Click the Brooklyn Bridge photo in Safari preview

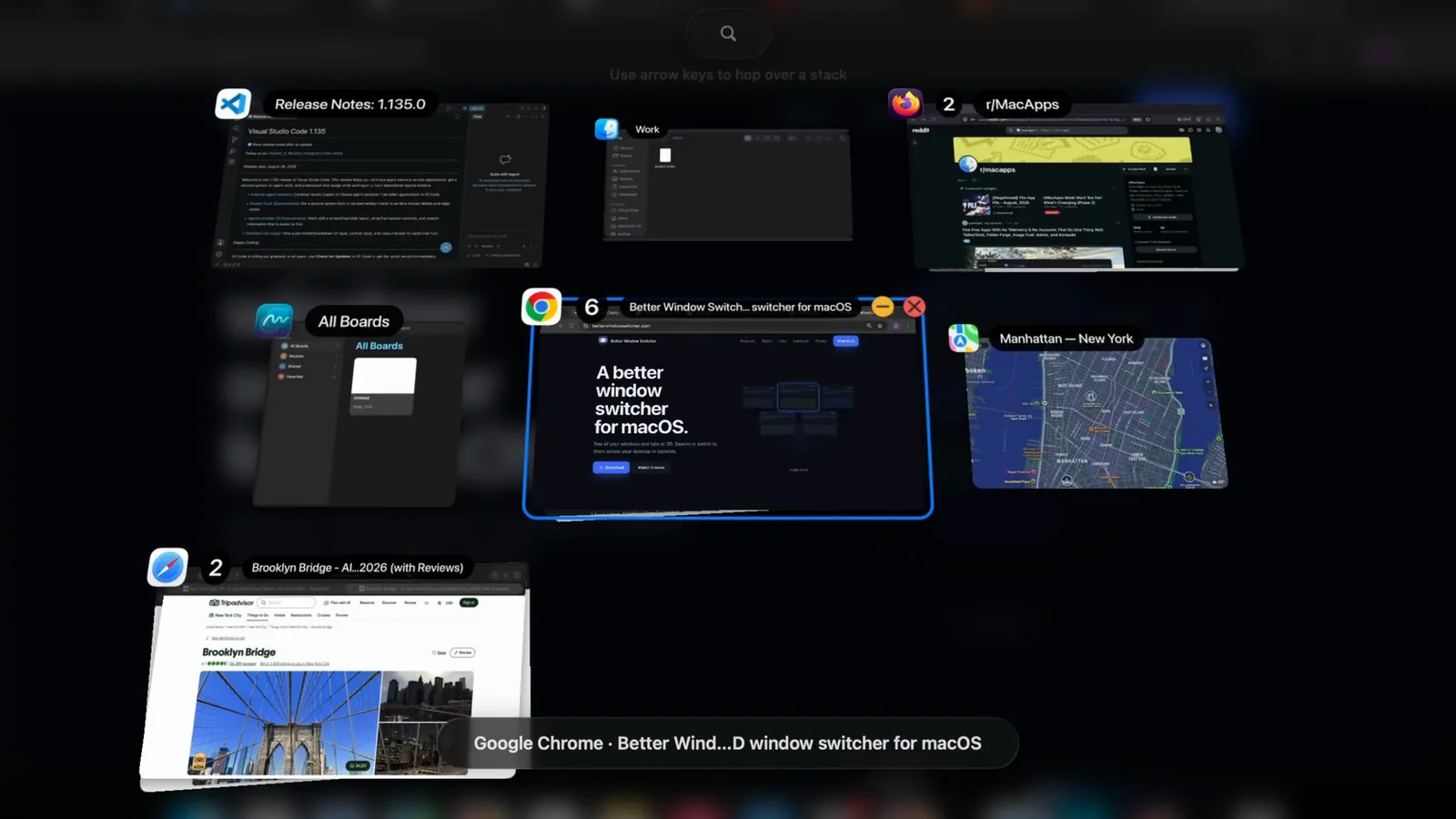click(x=288, y=723)
